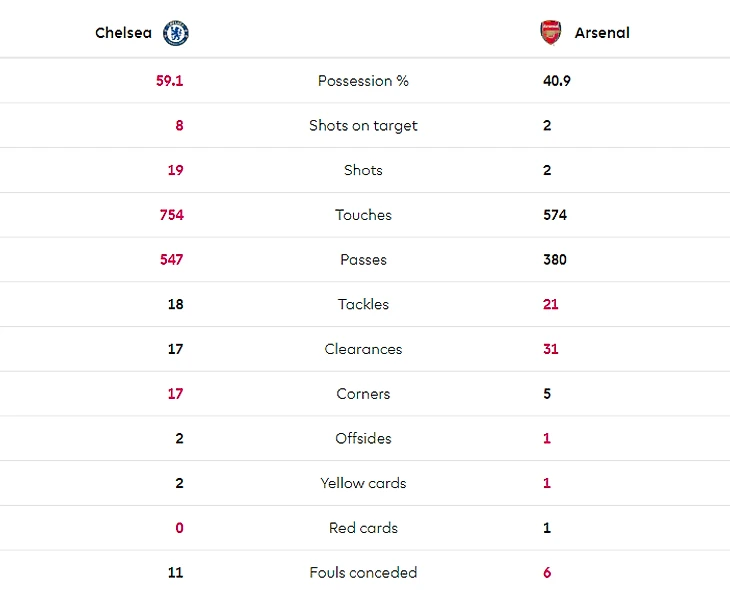730x590 pixels.
Task: Click the Chelsea club crest icon
Action: [x=176, y=33]
